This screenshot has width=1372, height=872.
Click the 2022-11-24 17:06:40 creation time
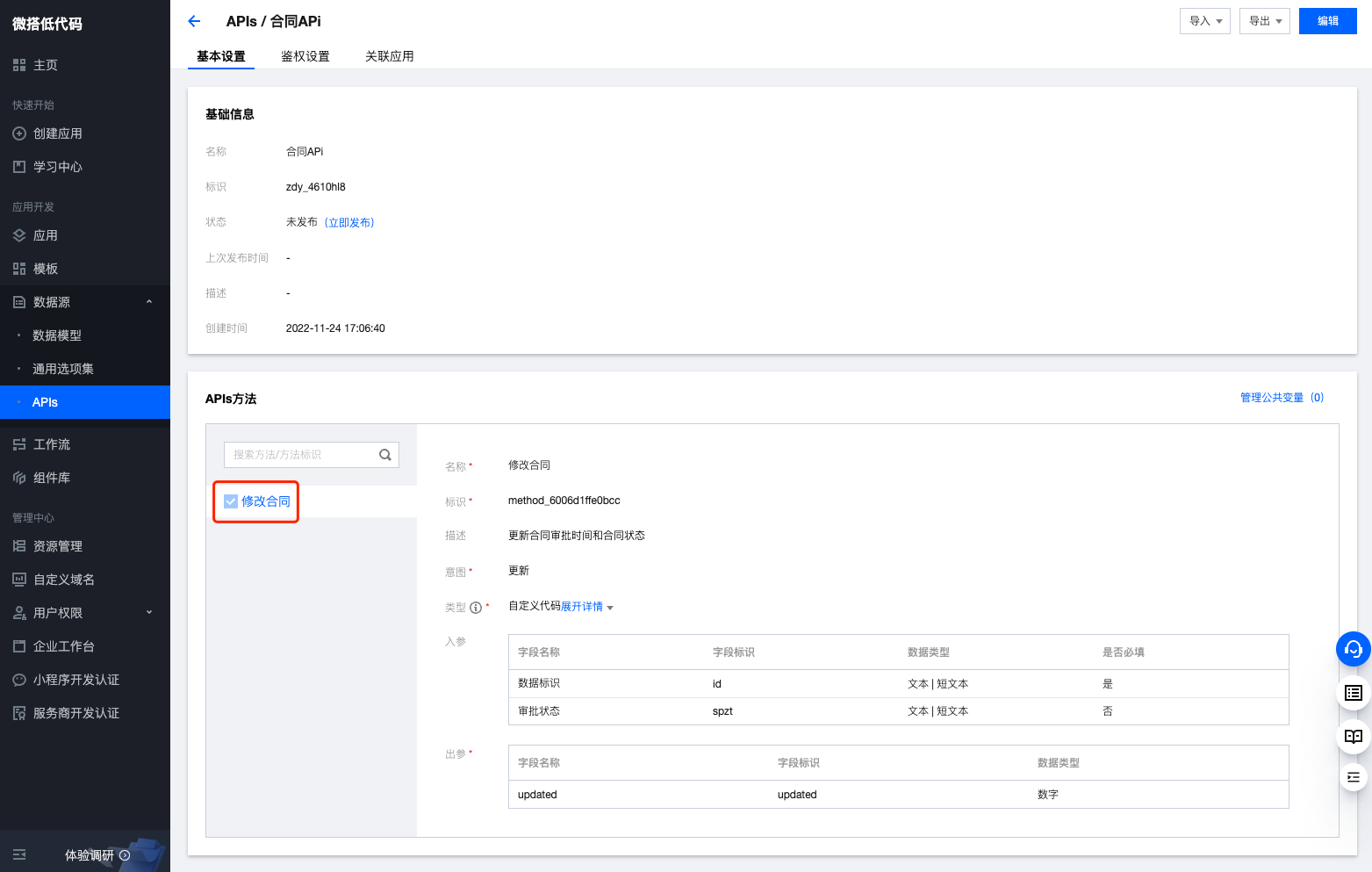tap(335, 328)
